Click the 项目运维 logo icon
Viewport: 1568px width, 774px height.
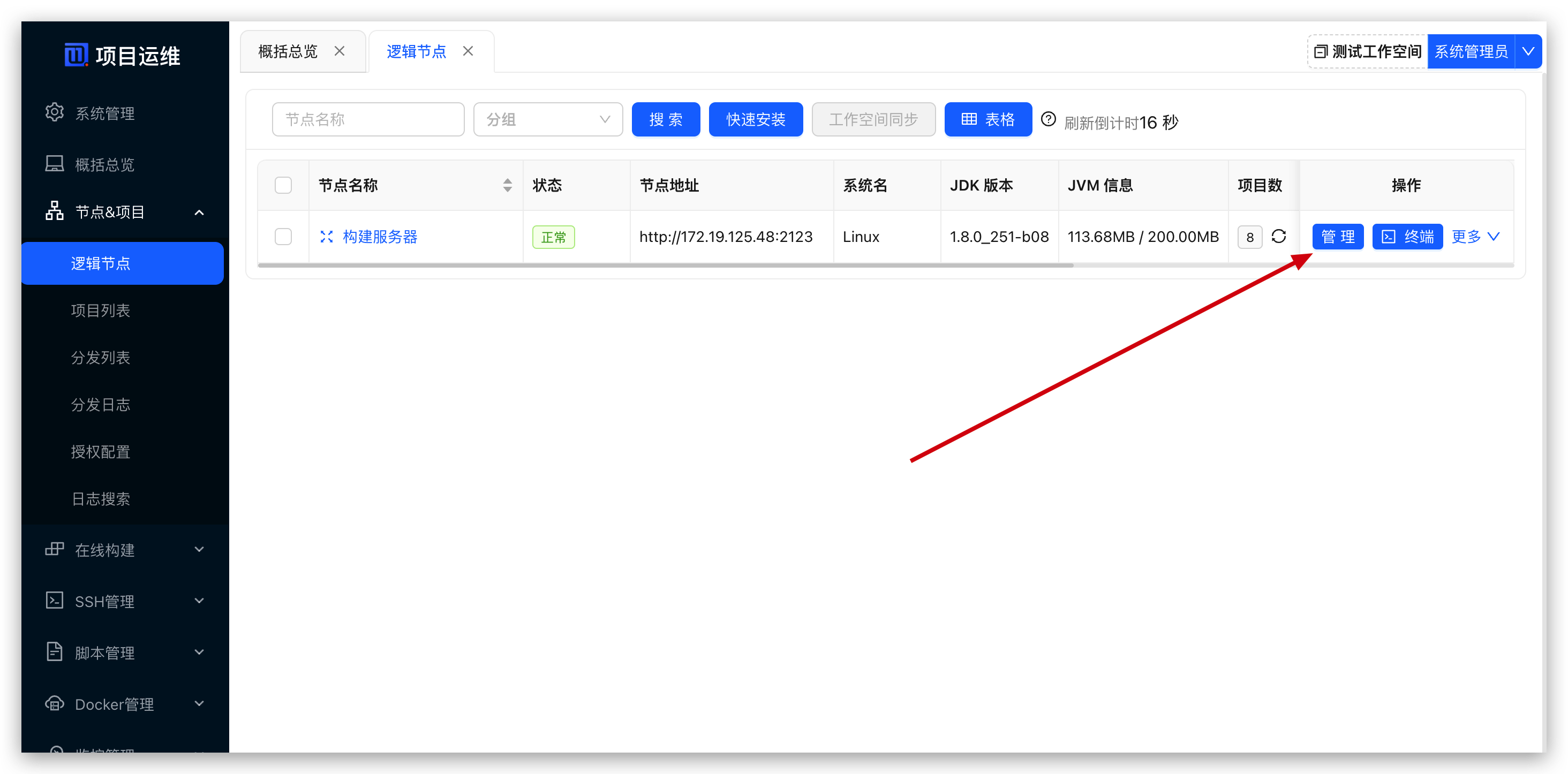[76, 55]
